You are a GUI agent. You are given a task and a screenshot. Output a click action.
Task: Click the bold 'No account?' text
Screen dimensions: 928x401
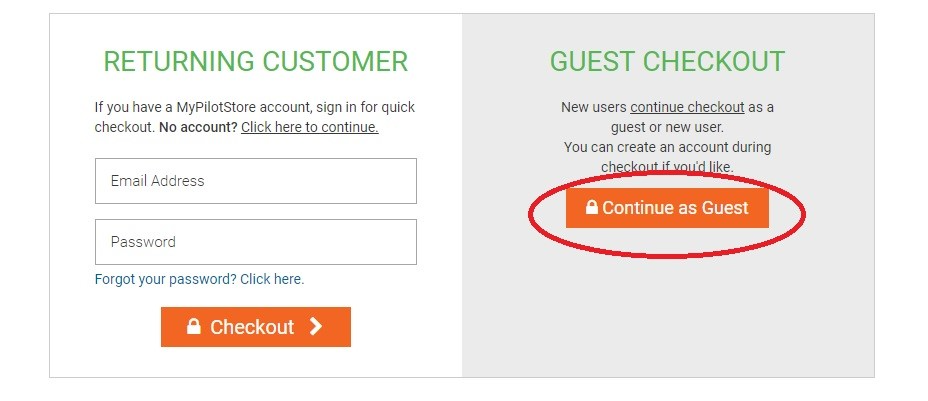click(x=198, y=127)
